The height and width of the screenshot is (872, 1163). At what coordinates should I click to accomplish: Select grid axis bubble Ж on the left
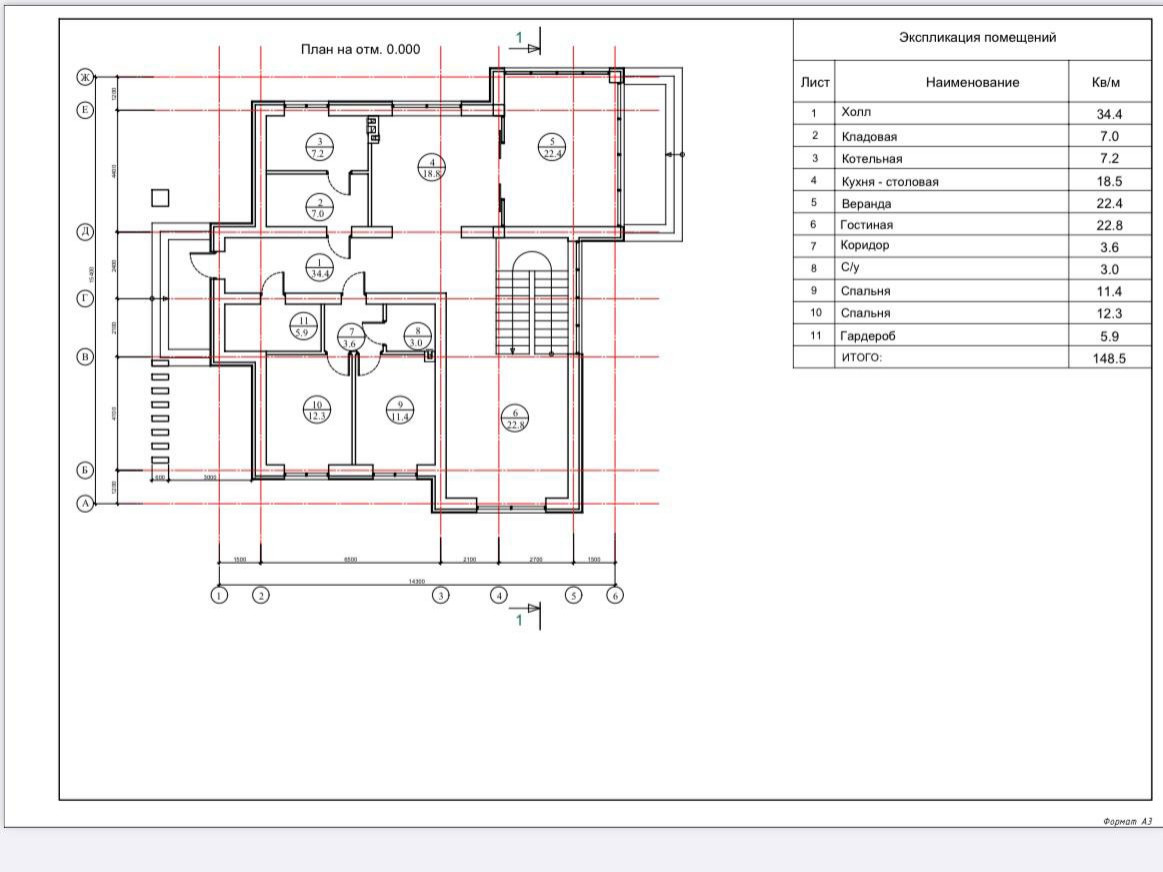pos(85,77)
